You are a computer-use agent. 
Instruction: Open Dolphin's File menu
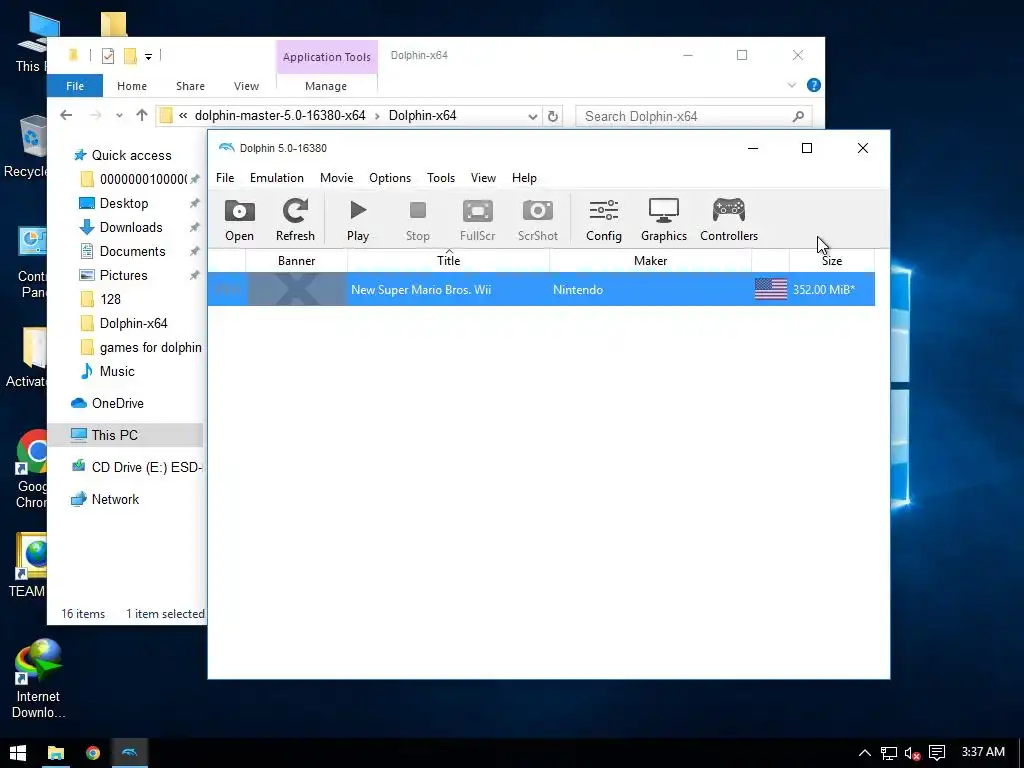[225, 178]
